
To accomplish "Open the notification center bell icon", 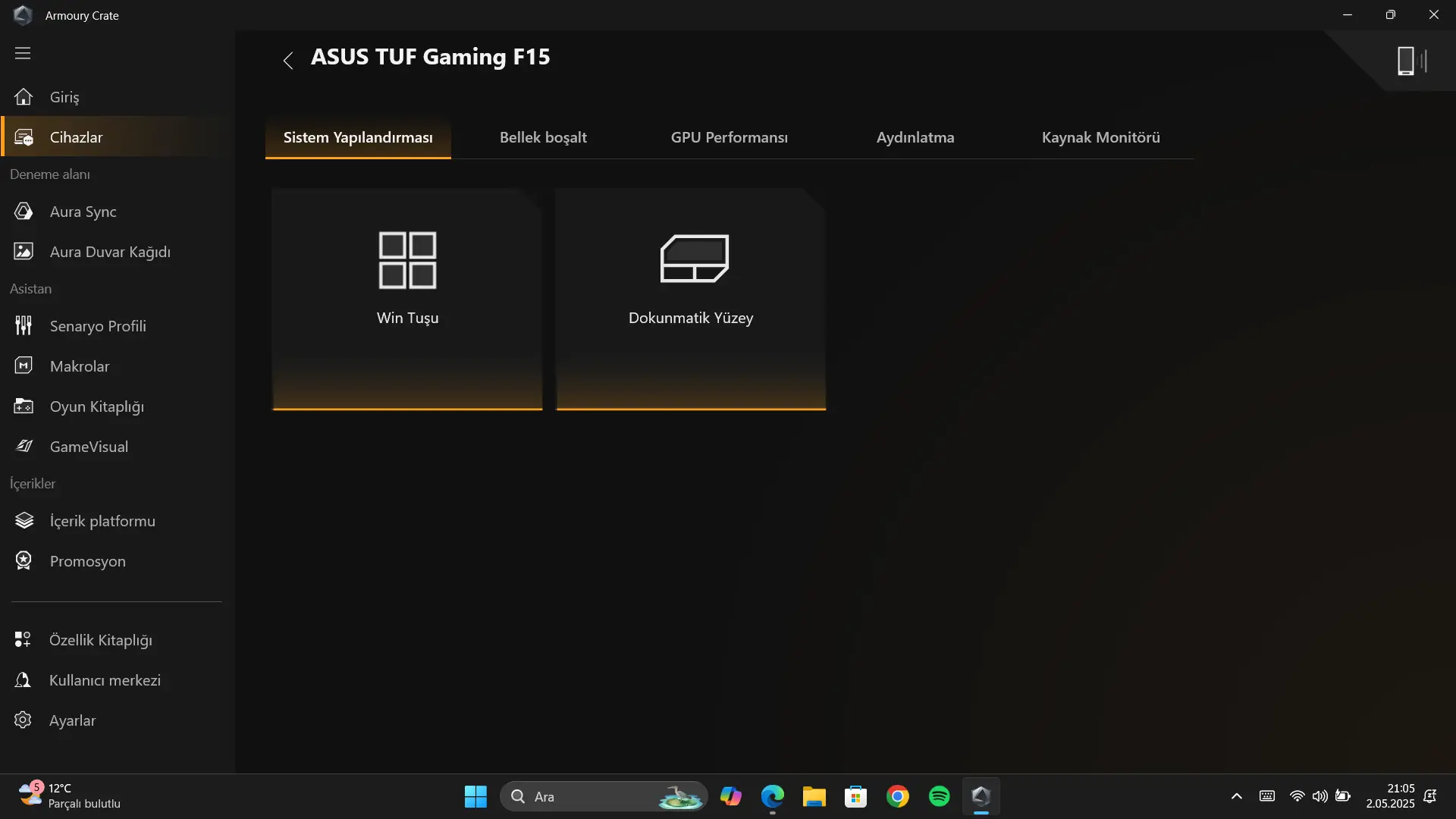I will click(x=1431, y=796).
